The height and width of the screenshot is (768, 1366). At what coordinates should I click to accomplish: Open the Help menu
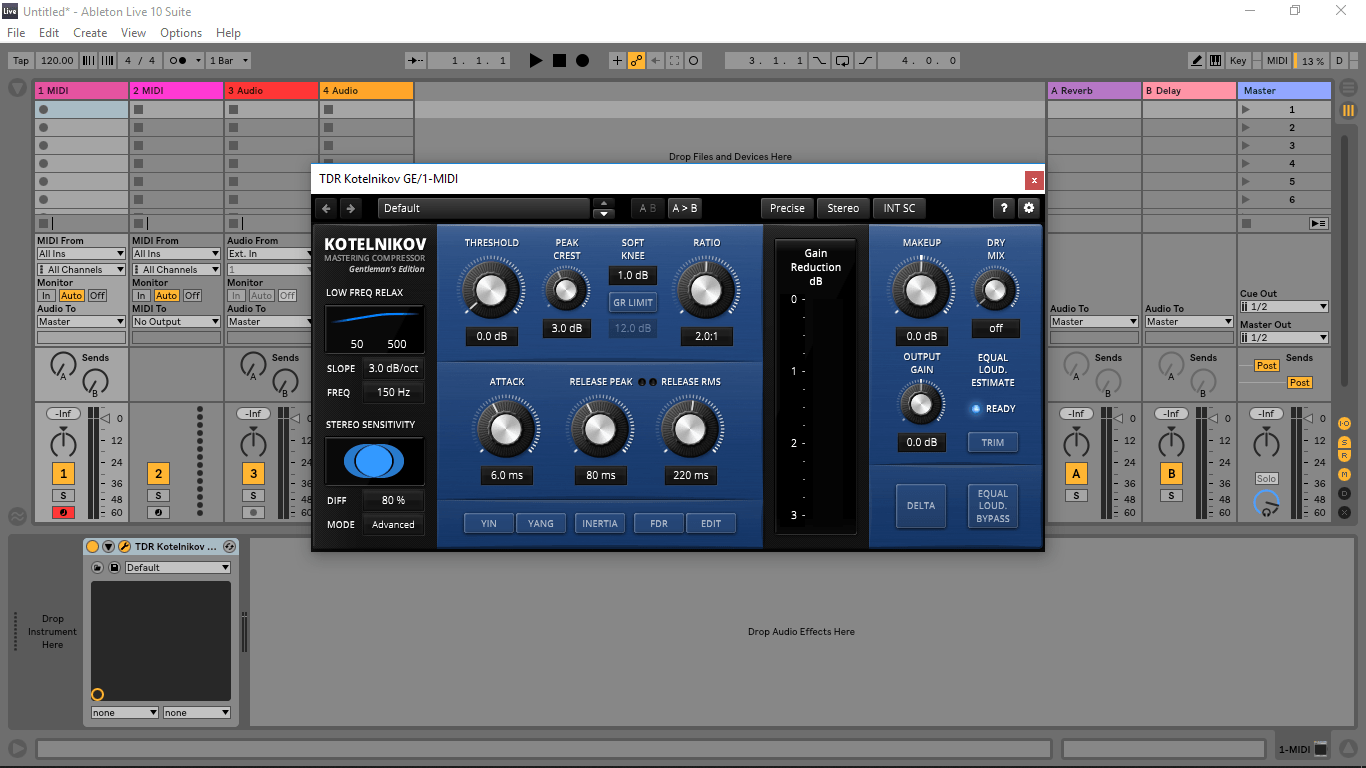click(x=228, y=33)
